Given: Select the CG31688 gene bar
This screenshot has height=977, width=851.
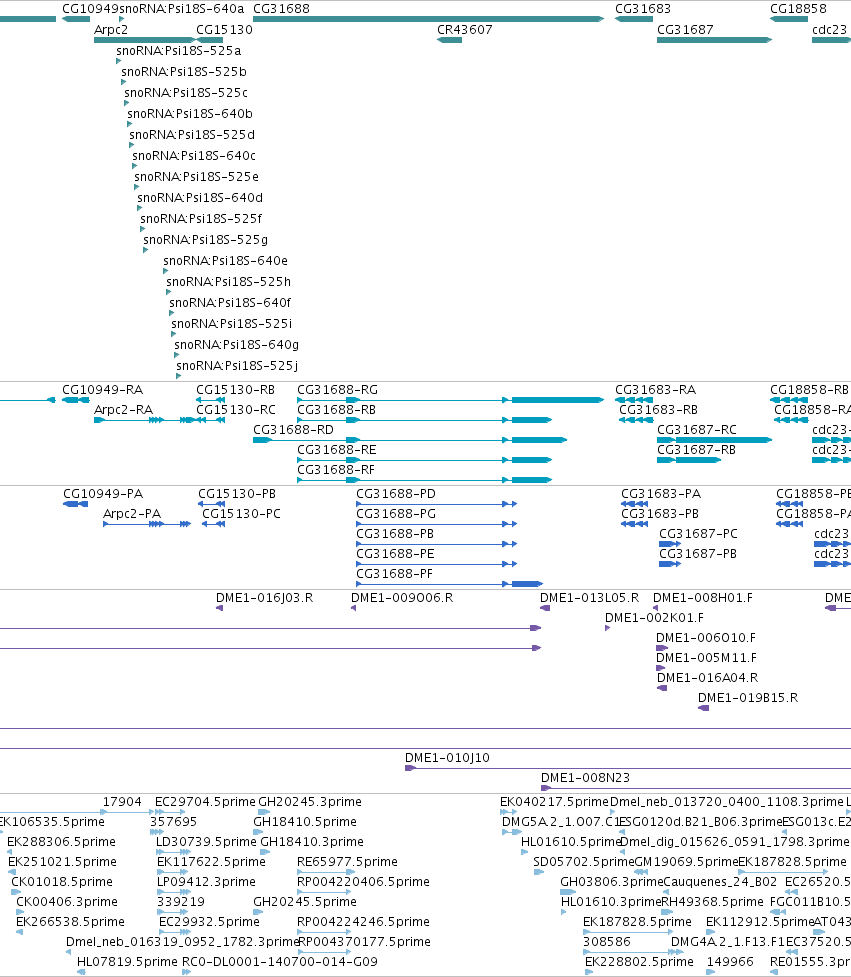Looking at the screenshot, I should pyautogui.click(x=429, y=19).
